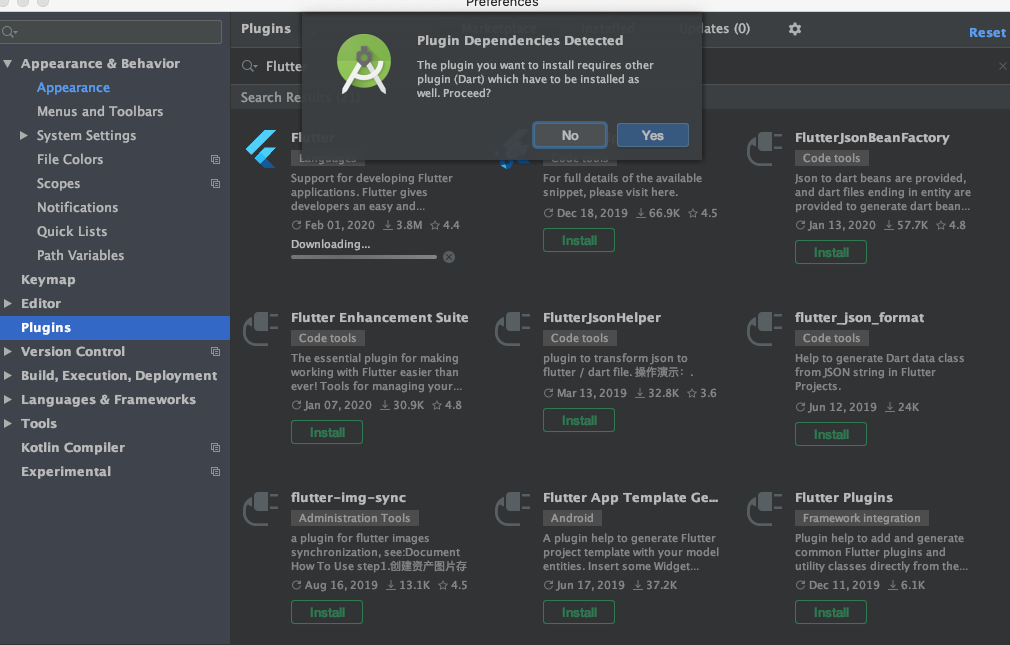Select Appearance in the settings tree
Image resolution: width=1010 pixels, height=645 pixels.
[73, 88]
